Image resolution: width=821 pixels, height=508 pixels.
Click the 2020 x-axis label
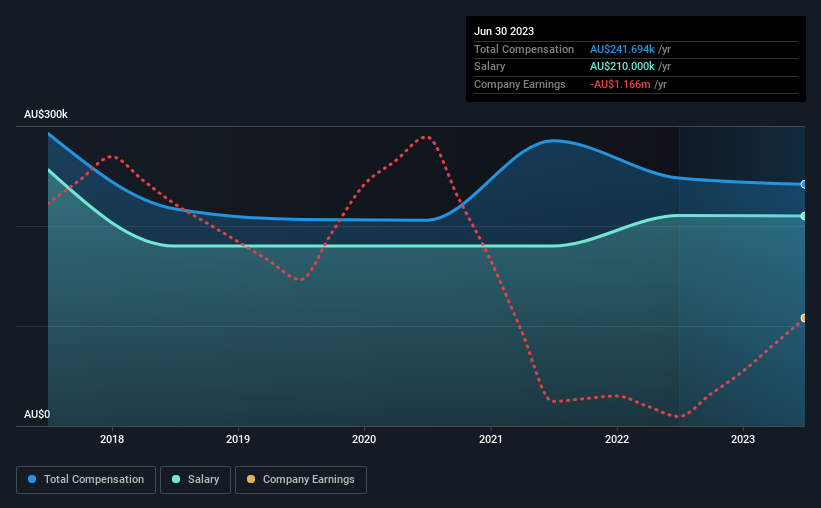tap(364, 439)
